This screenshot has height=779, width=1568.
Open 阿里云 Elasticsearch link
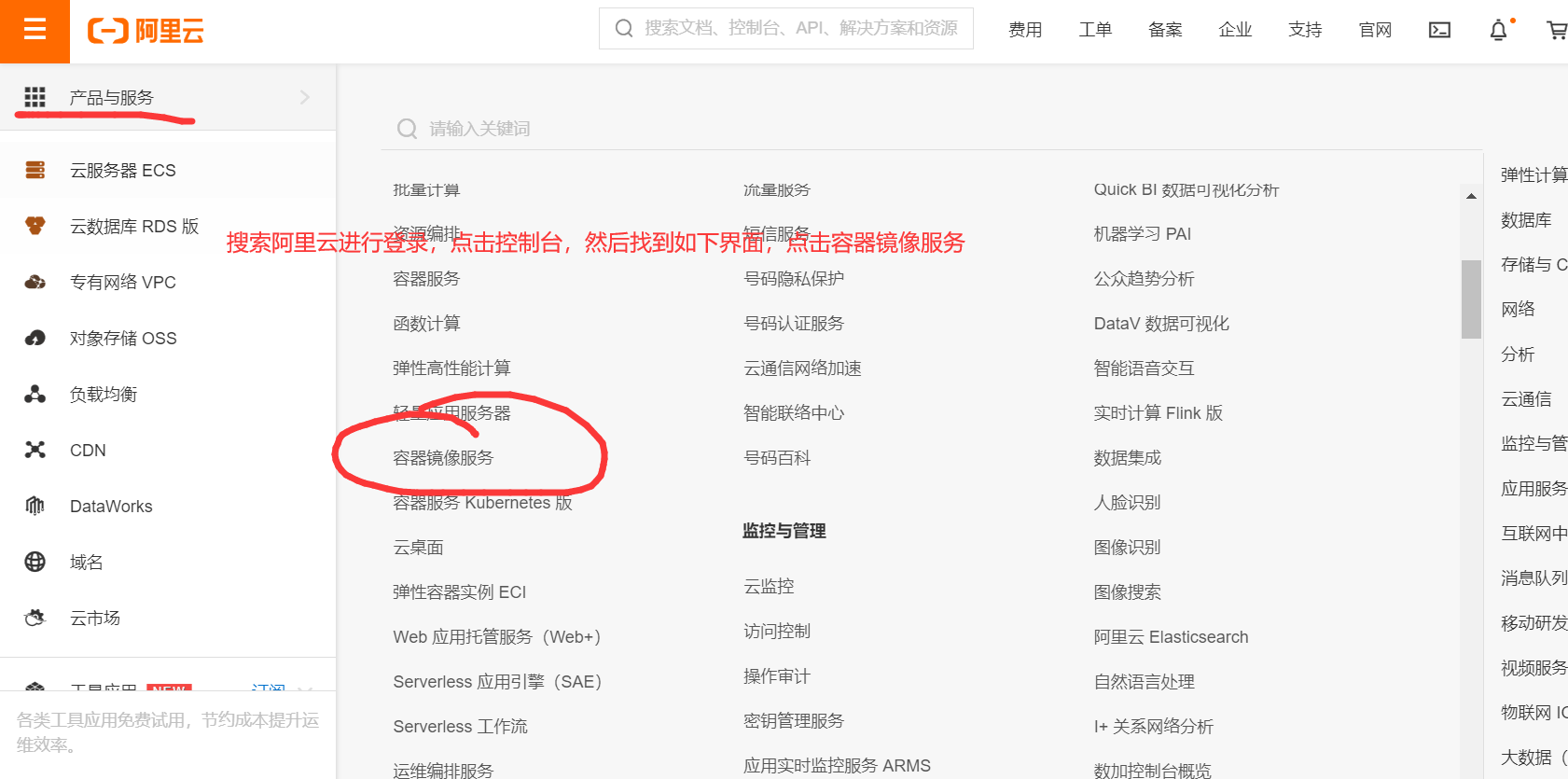click(x=1172, y=637)
